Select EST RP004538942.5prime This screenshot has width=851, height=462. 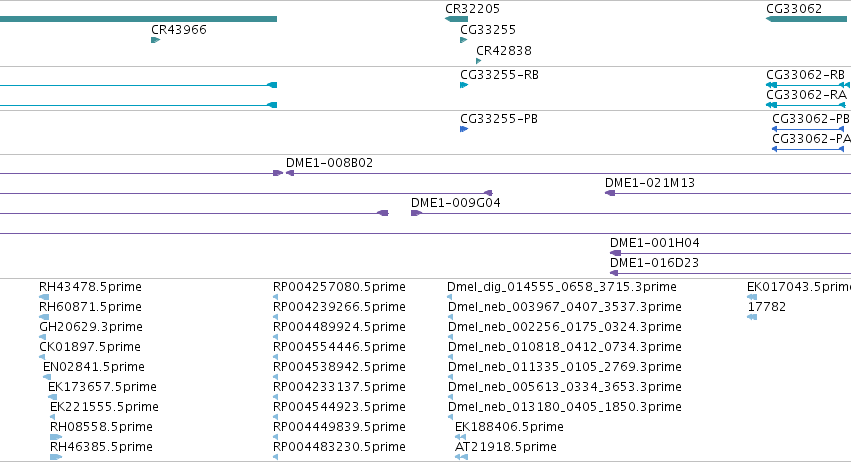point(339,368)
